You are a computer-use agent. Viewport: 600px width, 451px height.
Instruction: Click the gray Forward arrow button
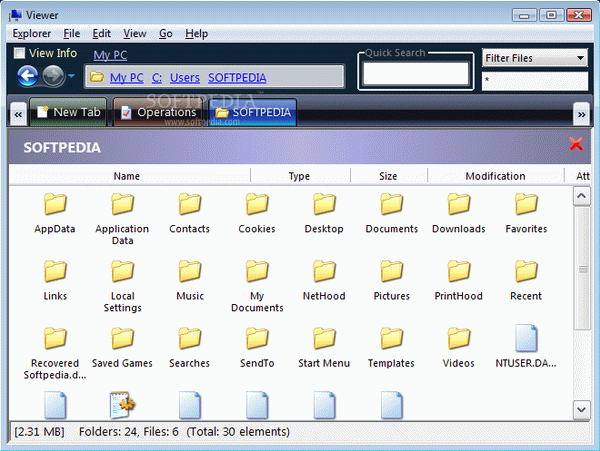click(x=53, y=76)
